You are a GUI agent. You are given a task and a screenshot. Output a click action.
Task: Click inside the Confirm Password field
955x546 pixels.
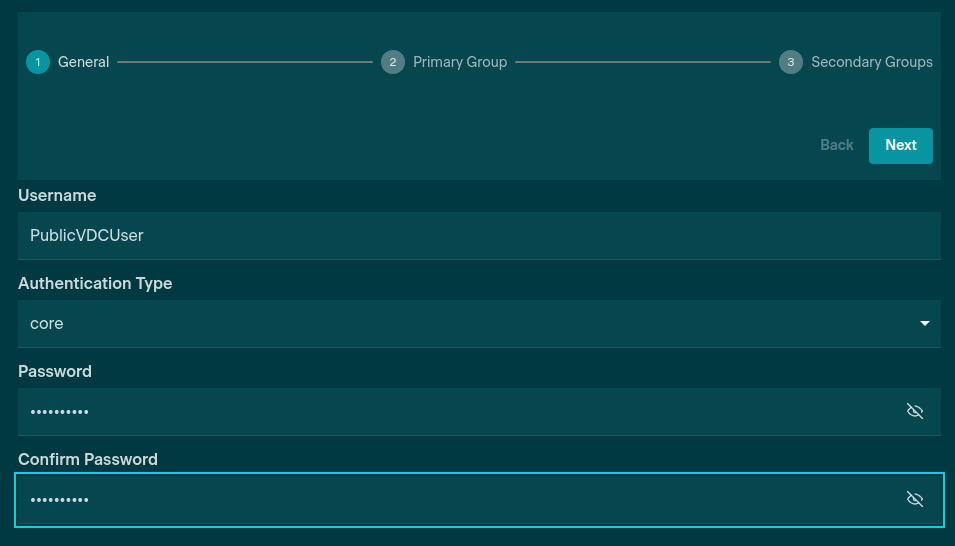450,500
